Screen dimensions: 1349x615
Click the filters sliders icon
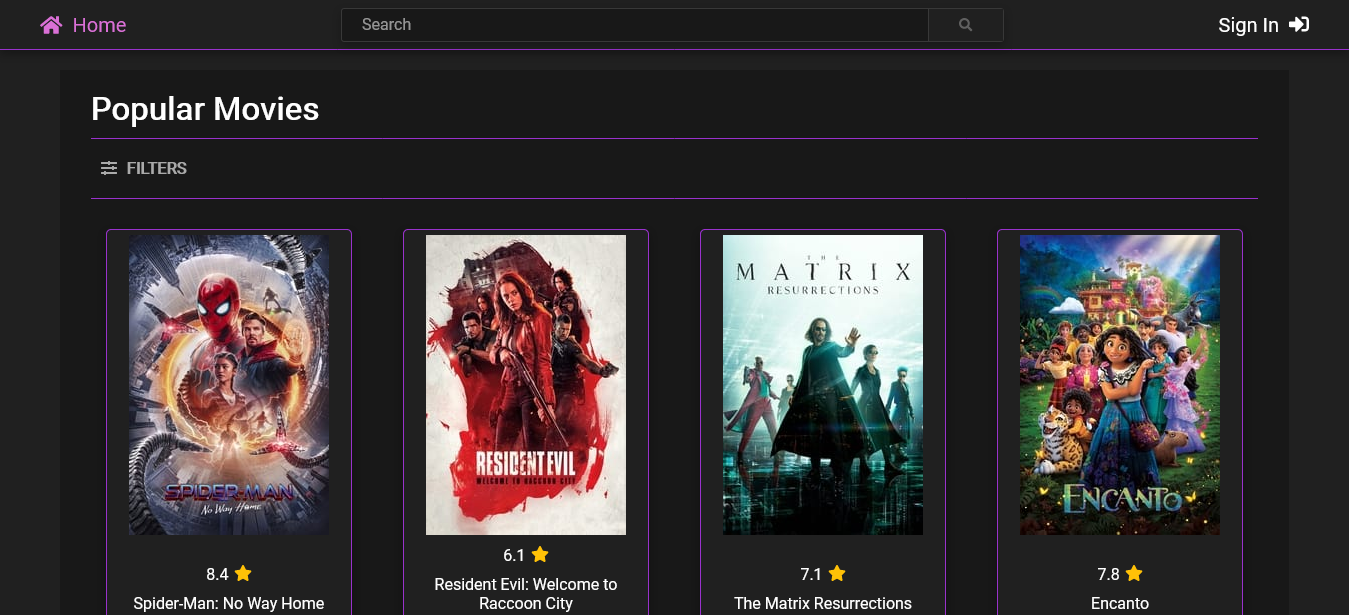pos(109,168)
